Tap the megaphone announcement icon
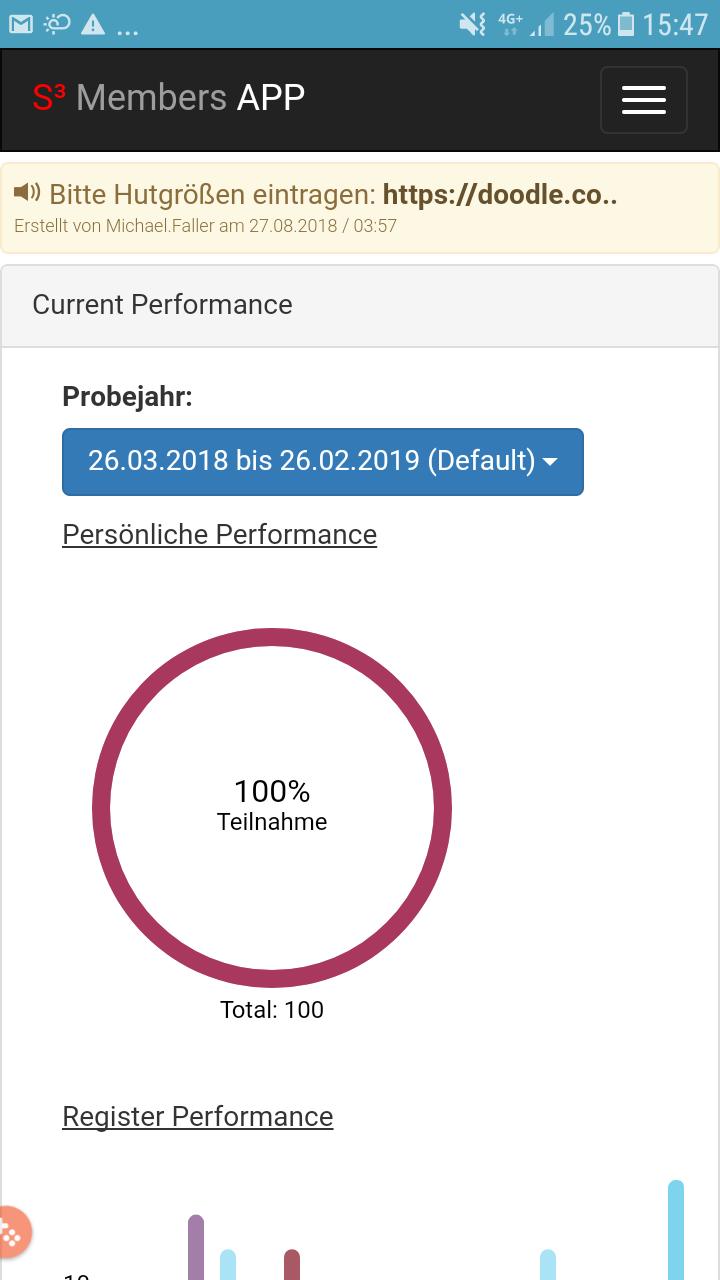 coord(27,192)
